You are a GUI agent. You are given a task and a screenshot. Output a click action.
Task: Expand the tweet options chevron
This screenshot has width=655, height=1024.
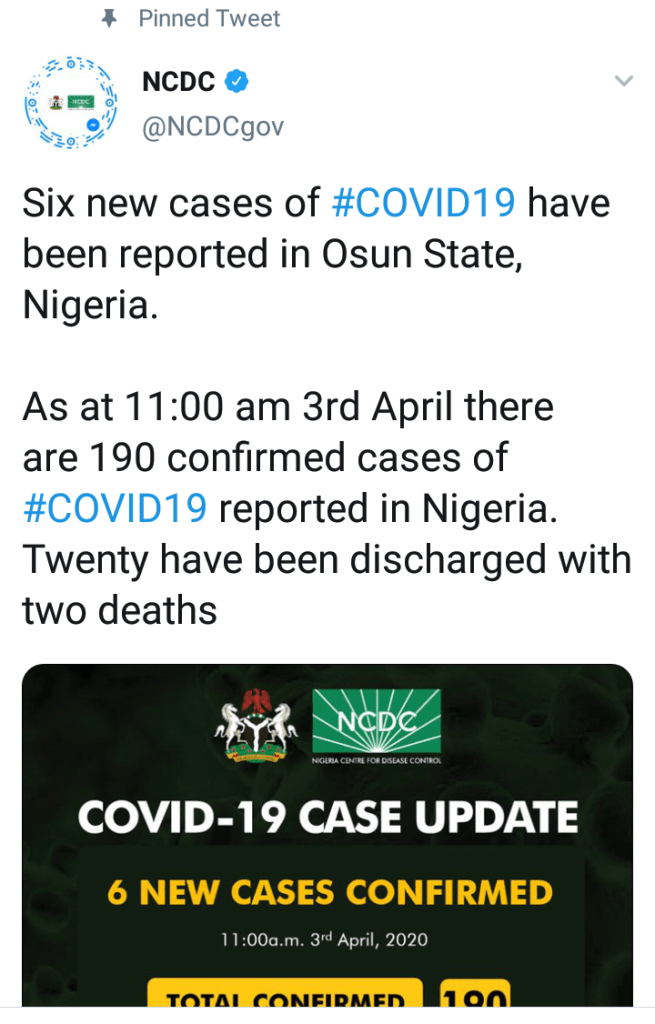(623, 82)
